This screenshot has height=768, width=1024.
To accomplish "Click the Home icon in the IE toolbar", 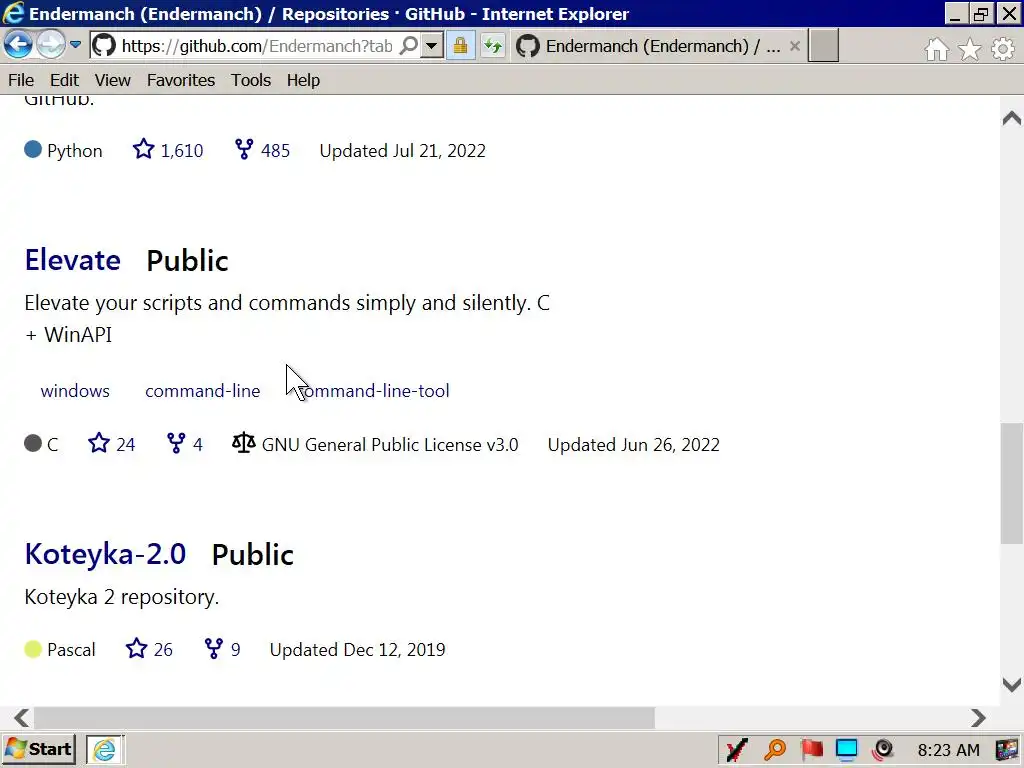I will coord(936,49).
